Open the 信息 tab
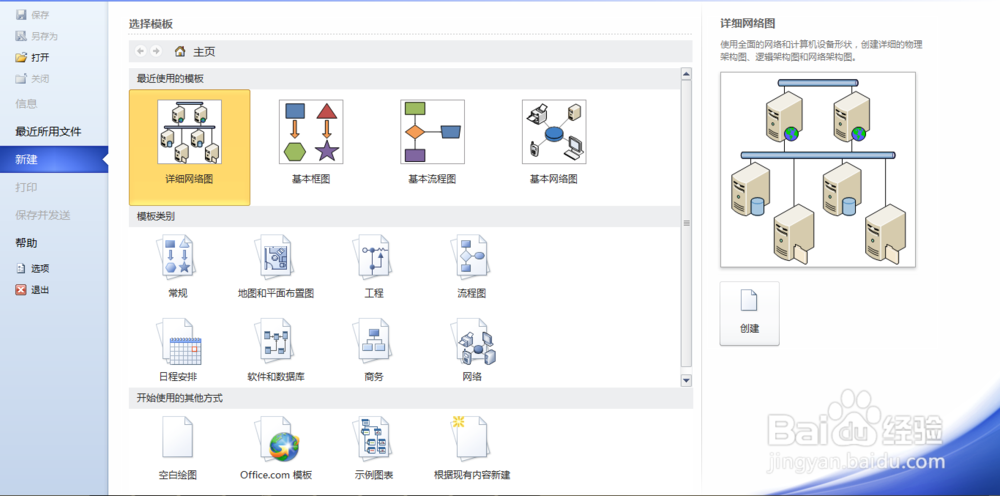The width and height of the screenshot is (1000, 496). click(26, 103)
